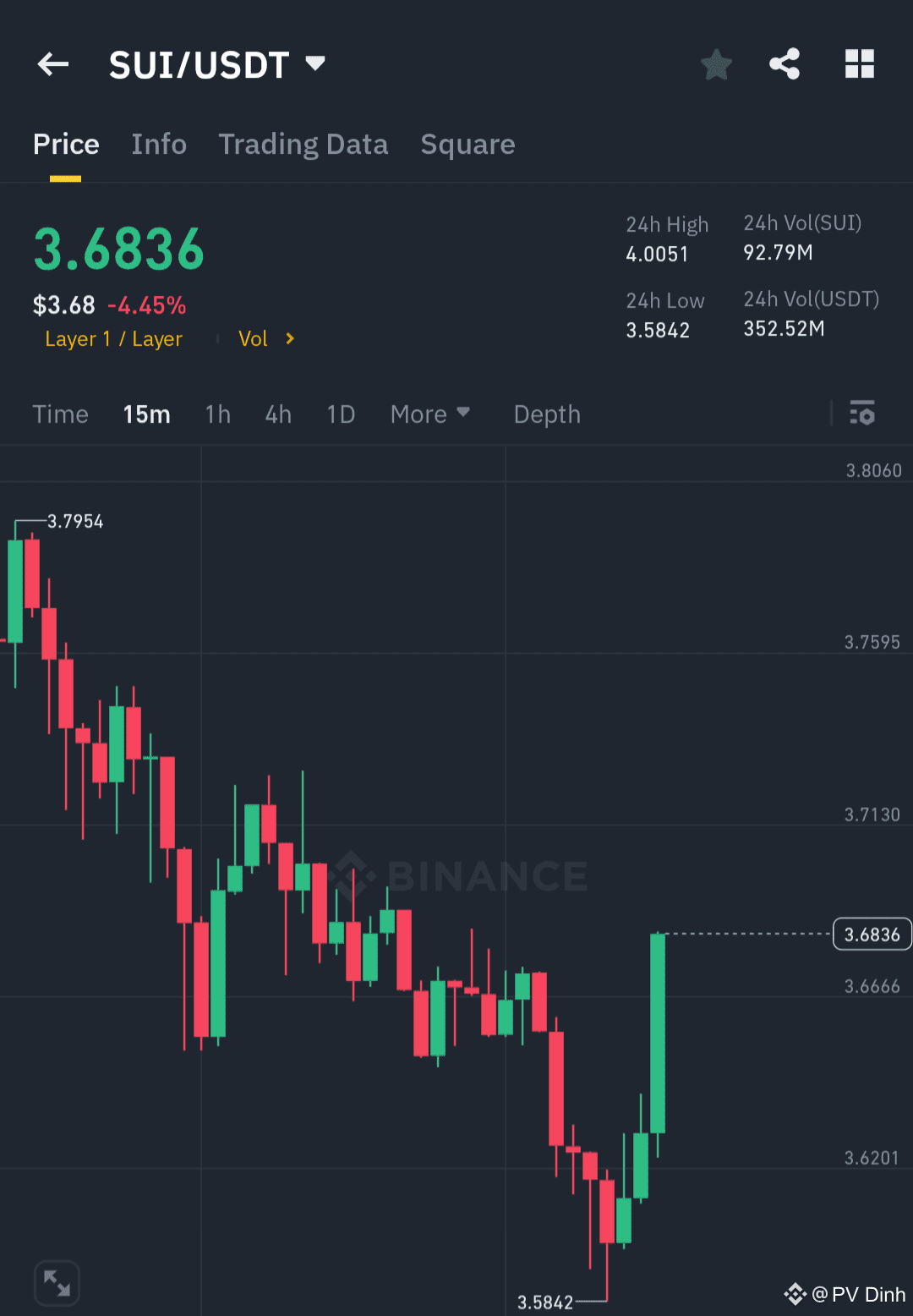The image size is (913, 1316).
Task: Switch to the Trading Data tab
Action: tap(303, 145)
